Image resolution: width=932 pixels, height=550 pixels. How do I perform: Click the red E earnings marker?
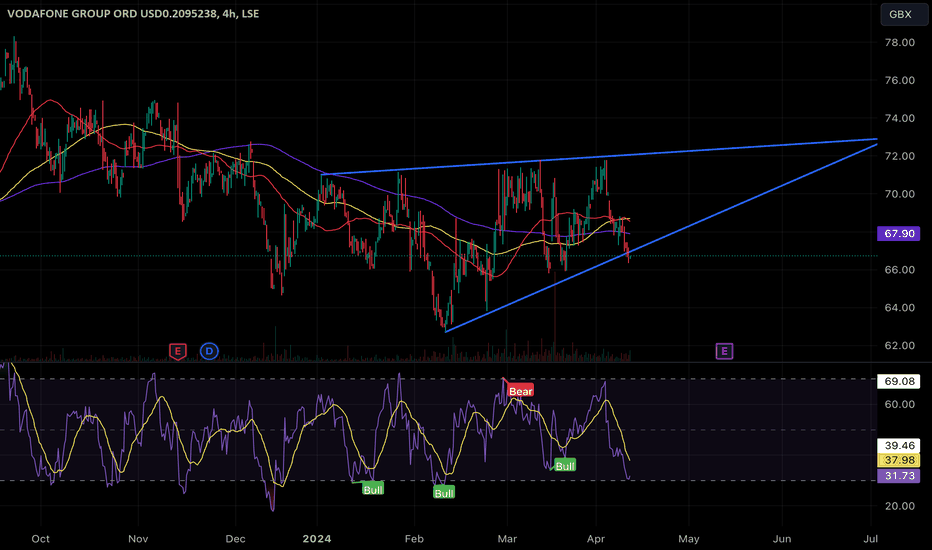pos(178,351)
